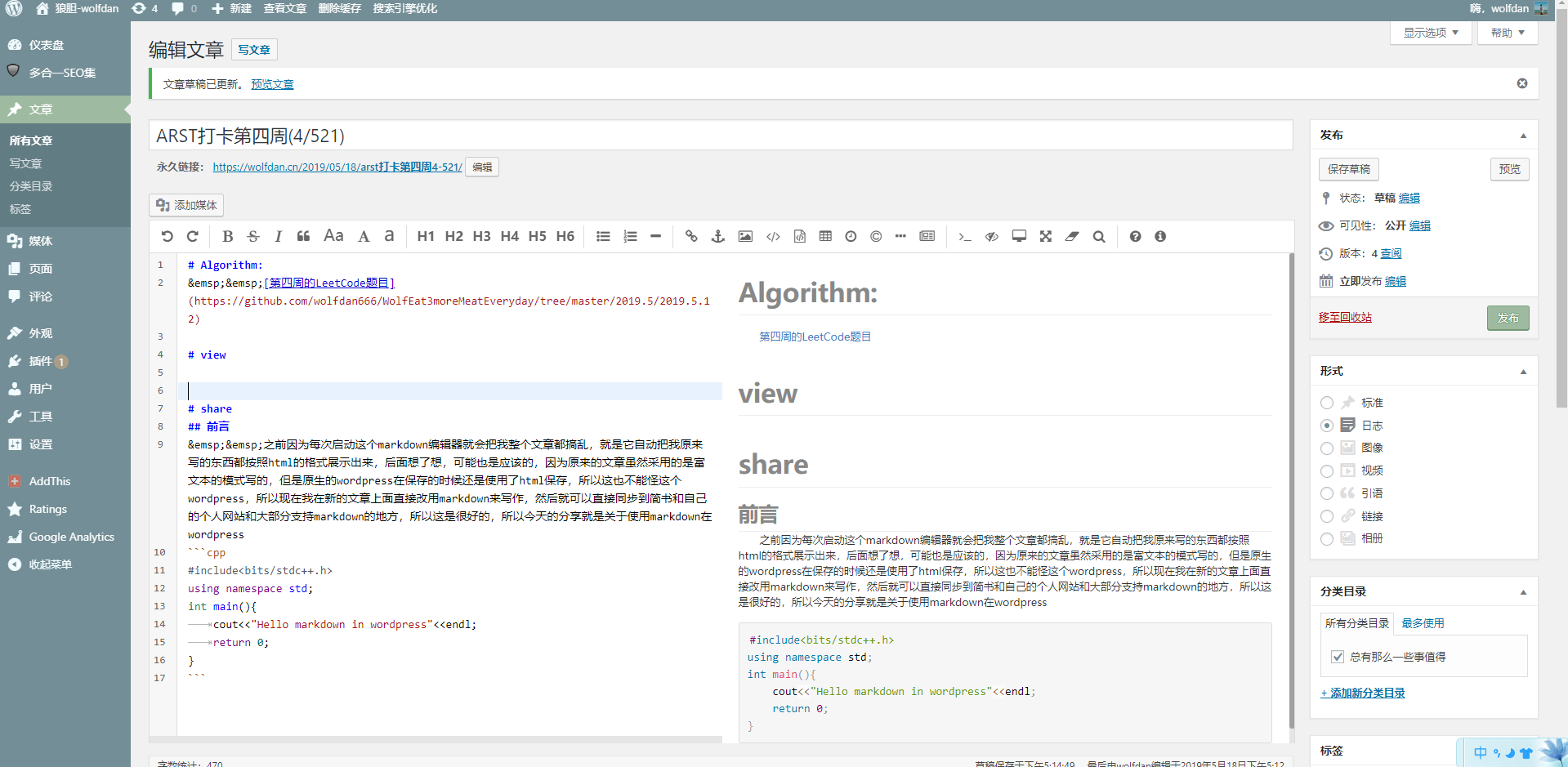The image size is (1568, 767).
Task: Open full HTML preview mode
Action: [x=1019, y=237]
